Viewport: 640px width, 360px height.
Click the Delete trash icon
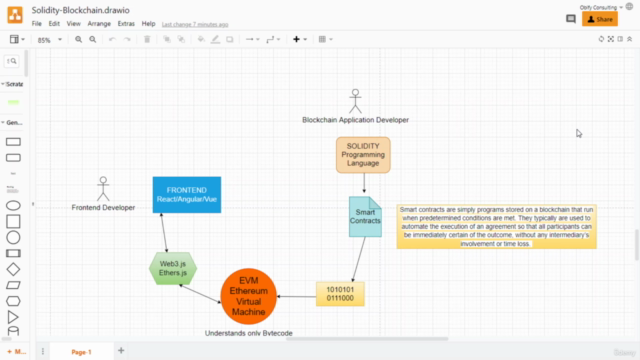point(147,39)
